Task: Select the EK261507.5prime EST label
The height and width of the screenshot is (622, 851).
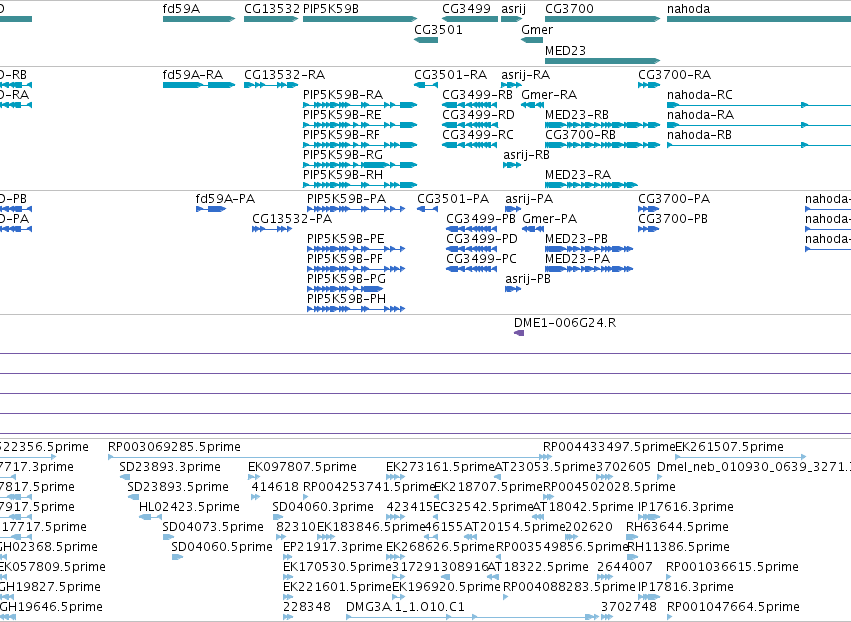Action: pyautogui.click(x=729, y=447)
